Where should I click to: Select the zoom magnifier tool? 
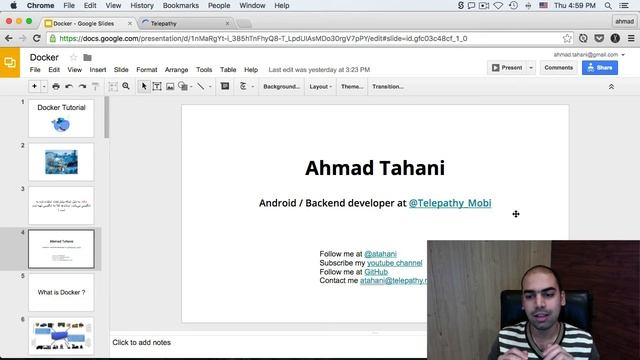click(x=126, y=87)
